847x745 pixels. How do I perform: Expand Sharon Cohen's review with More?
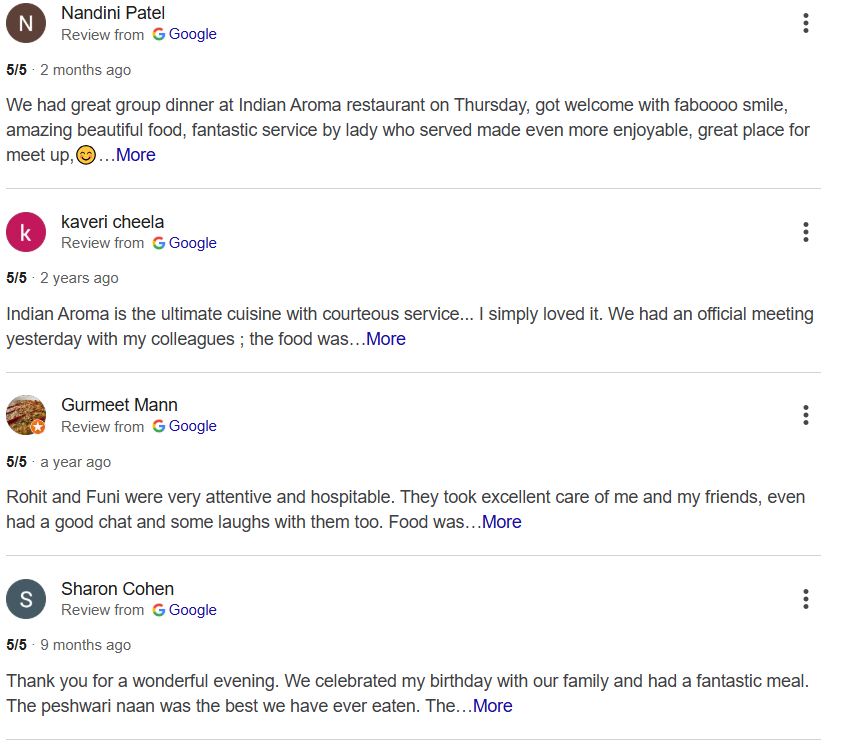point(492,706)
